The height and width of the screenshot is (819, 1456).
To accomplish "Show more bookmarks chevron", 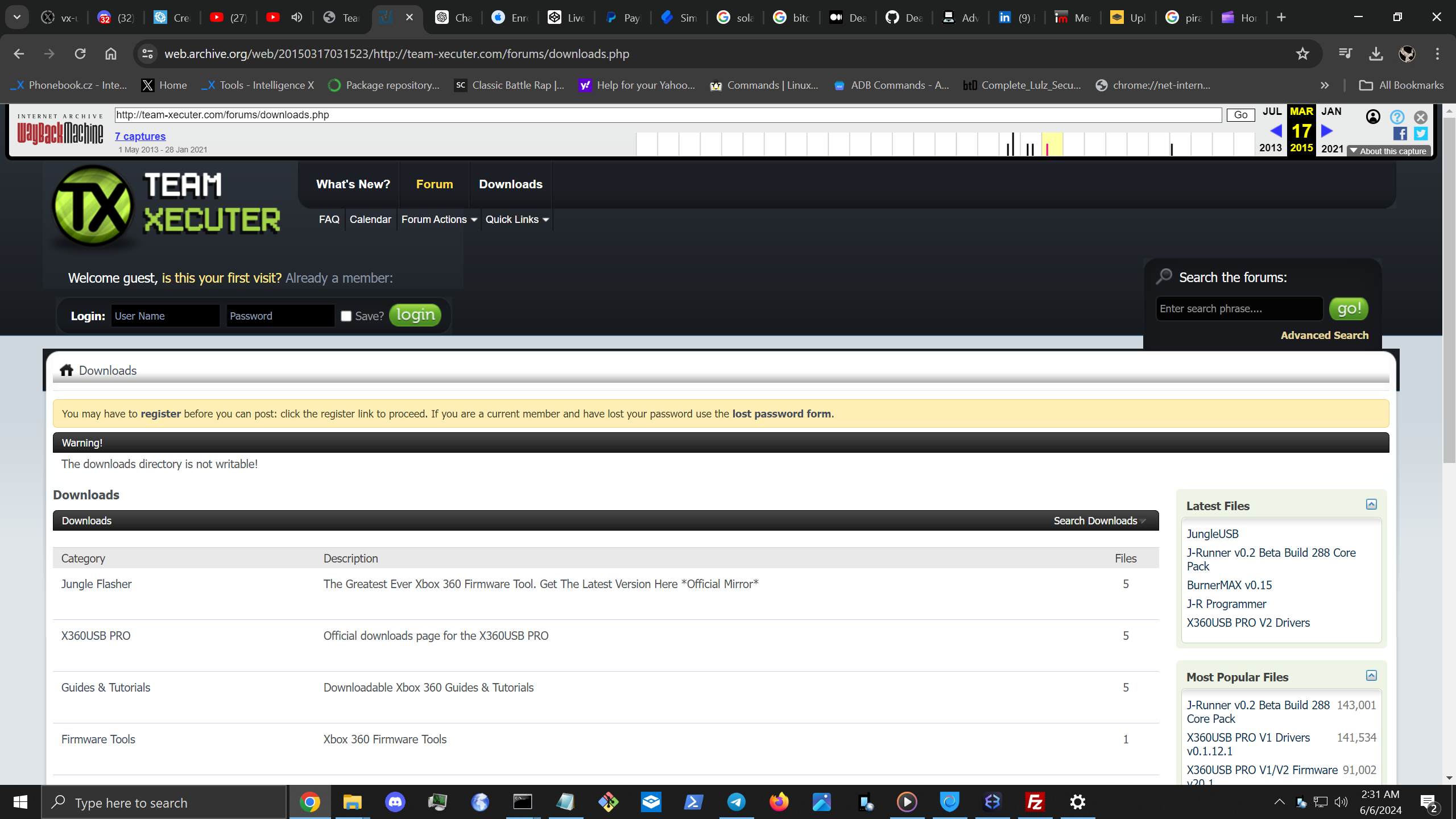I will [1325, 85].
